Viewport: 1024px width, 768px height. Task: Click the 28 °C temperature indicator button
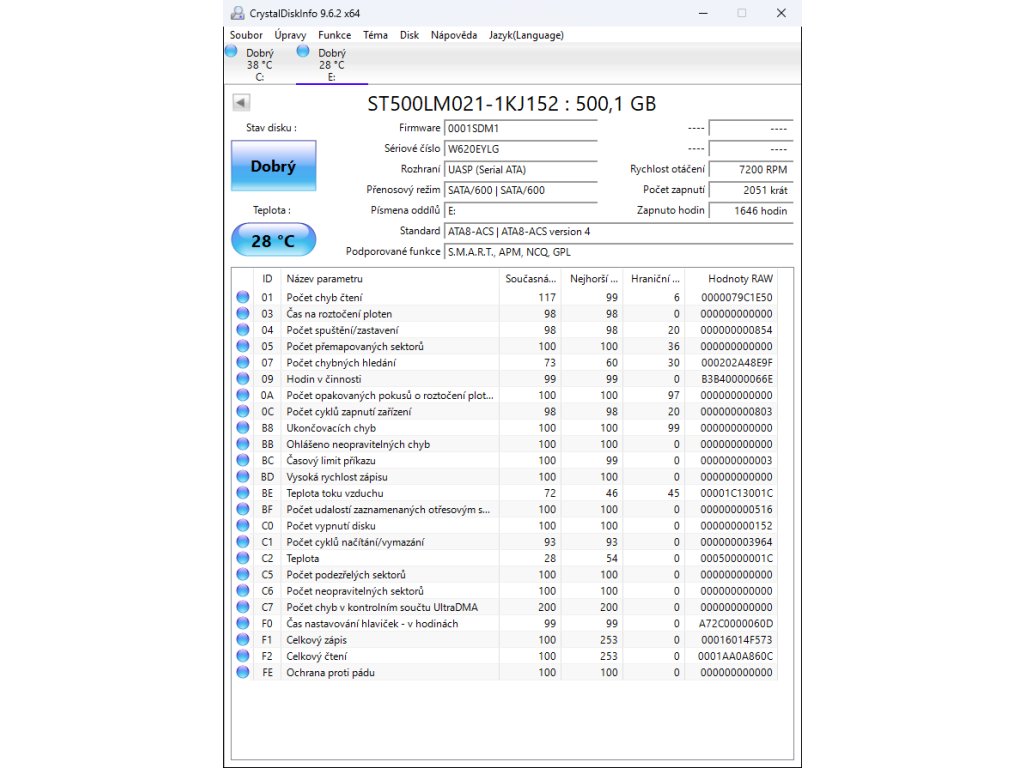273,241
